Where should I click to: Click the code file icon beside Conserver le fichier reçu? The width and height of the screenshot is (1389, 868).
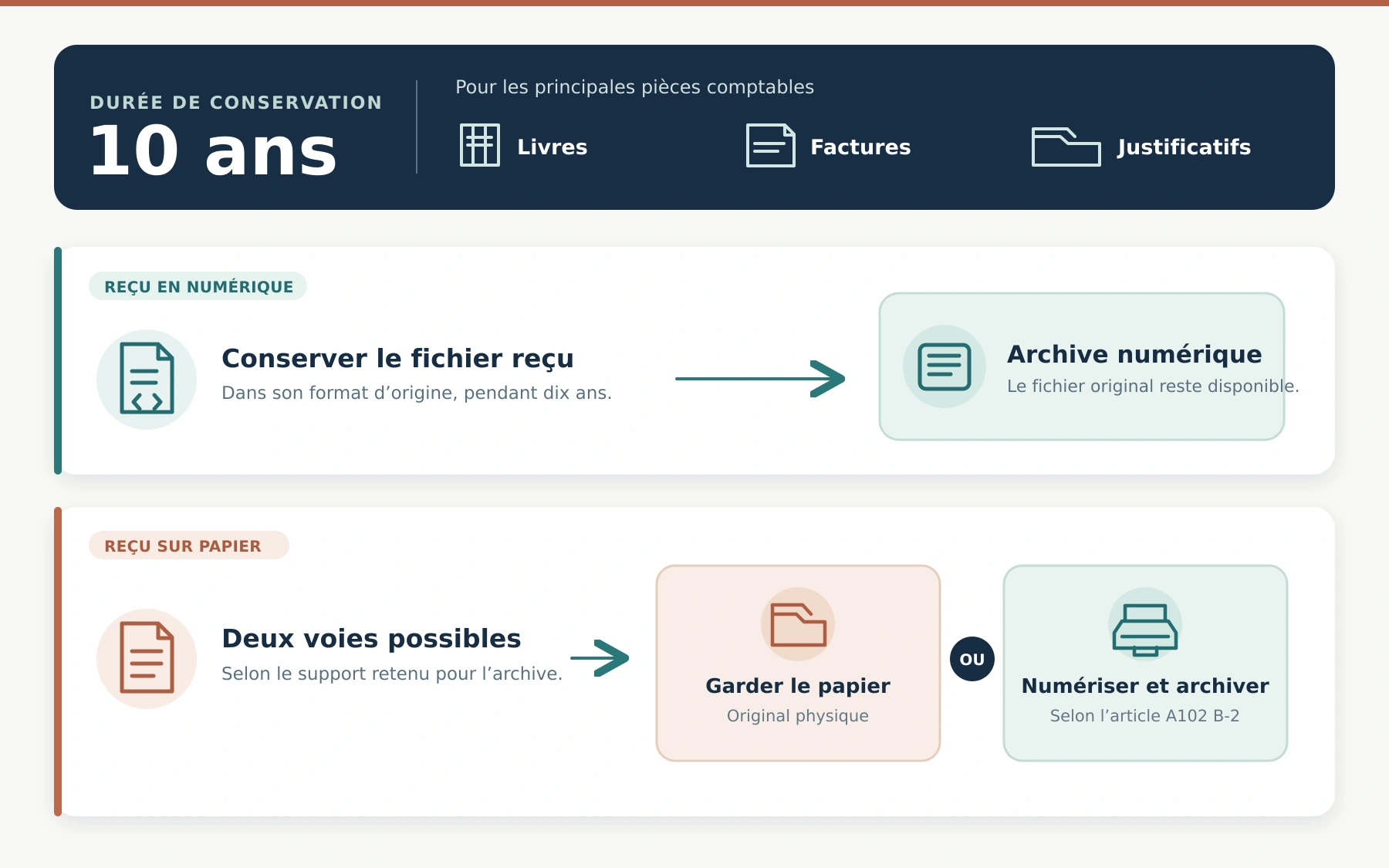[147, 379]
